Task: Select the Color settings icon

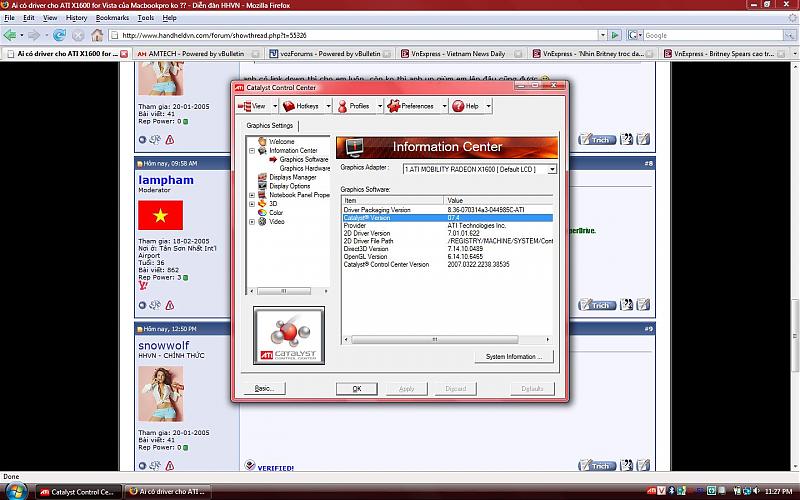Action: [x=262, y=212]
